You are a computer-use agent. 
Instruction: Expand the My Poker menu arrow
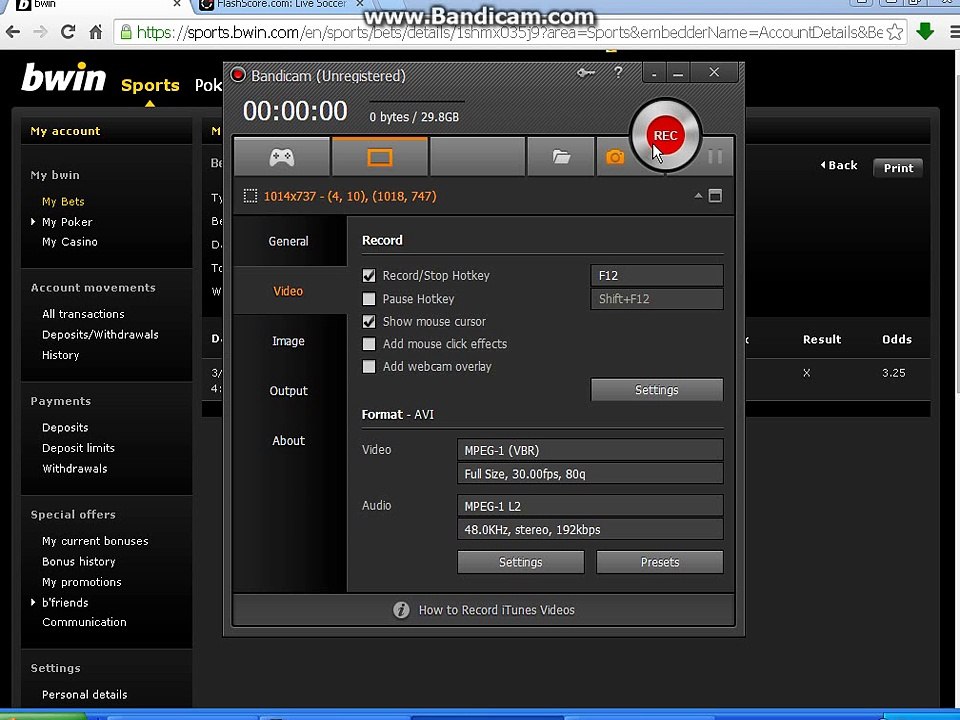pyautogui.click(x=33, y=222)
